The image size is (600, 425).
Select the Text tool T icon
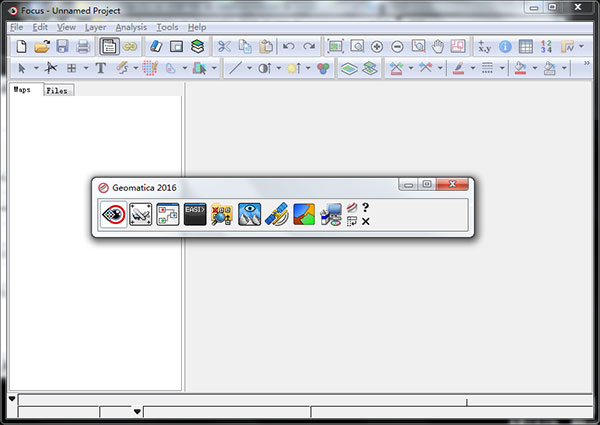click(x=100, y=68)
